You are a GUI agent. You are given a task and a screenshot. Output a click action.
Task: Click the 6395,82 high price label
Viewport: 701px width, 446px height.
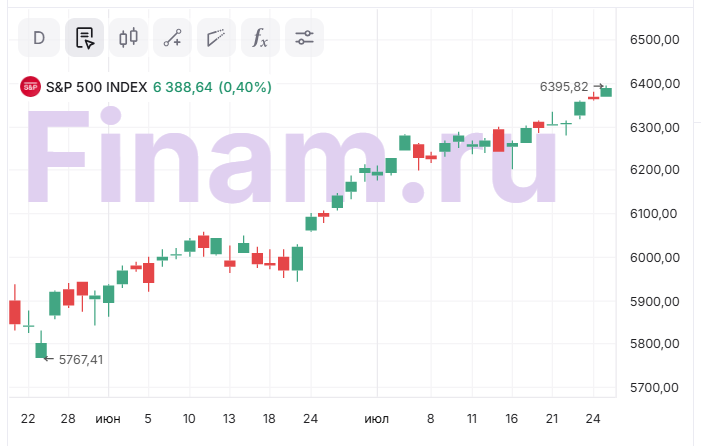click(x=563, y=87)
